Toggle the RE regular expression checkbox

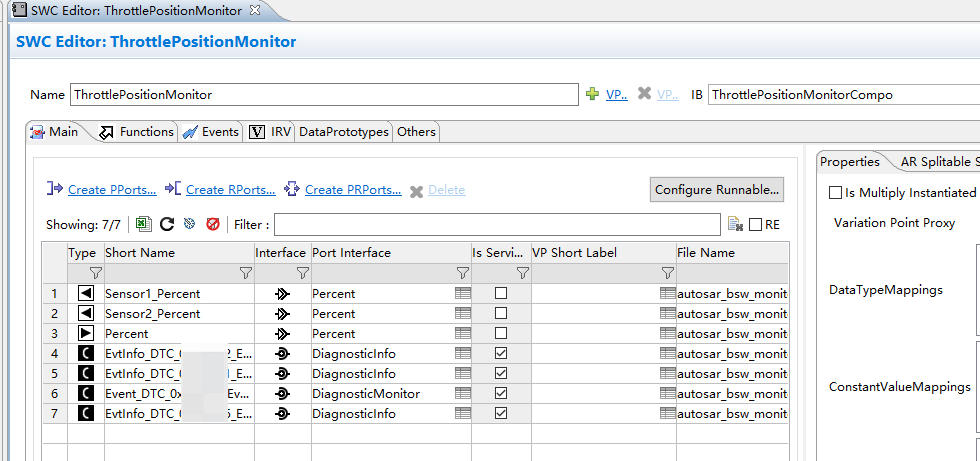pyautogui.click(x=755, y=224)
